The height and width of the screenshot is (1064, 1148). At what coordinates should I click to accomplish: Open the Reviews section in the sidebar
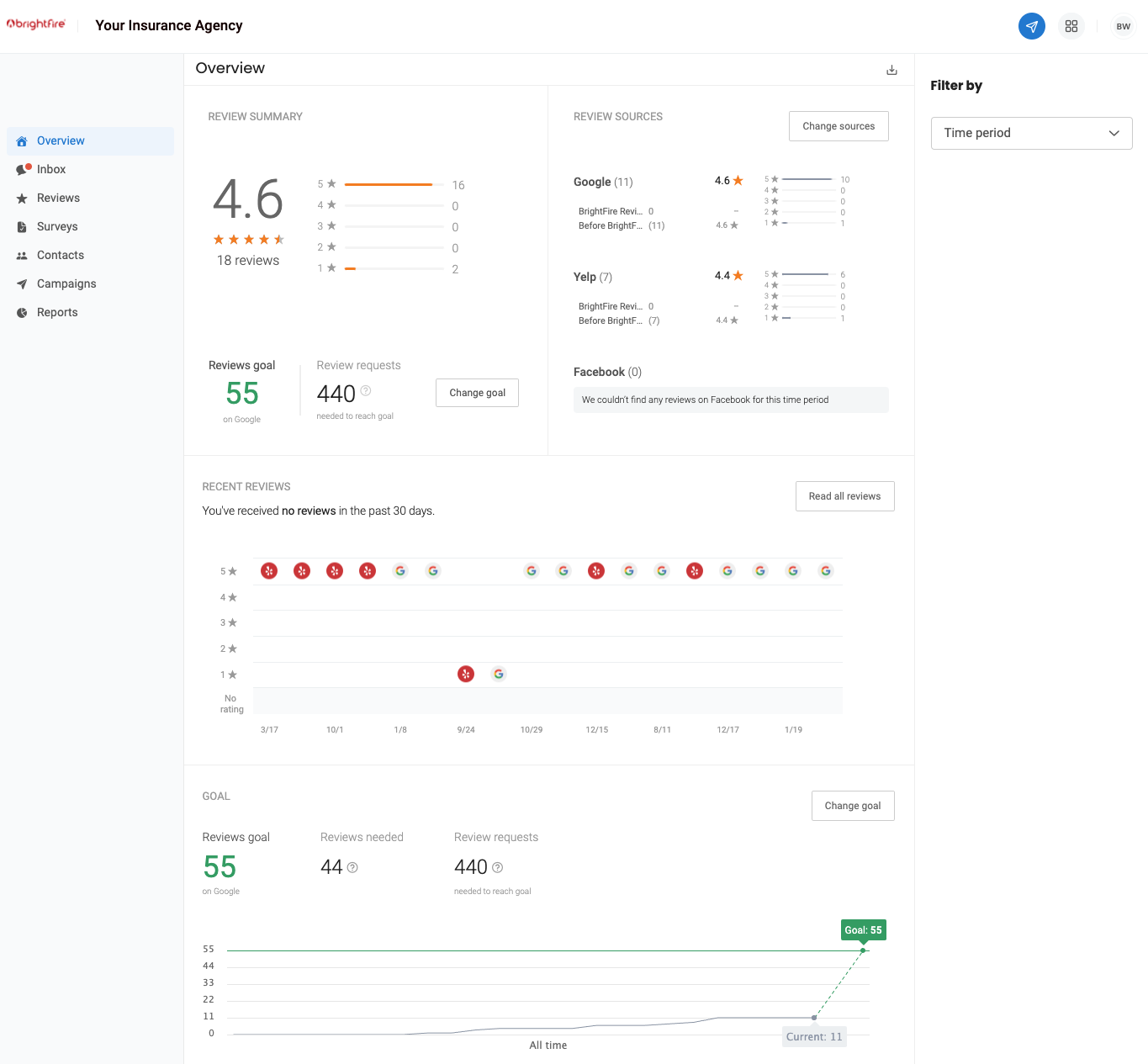(59, 198)
